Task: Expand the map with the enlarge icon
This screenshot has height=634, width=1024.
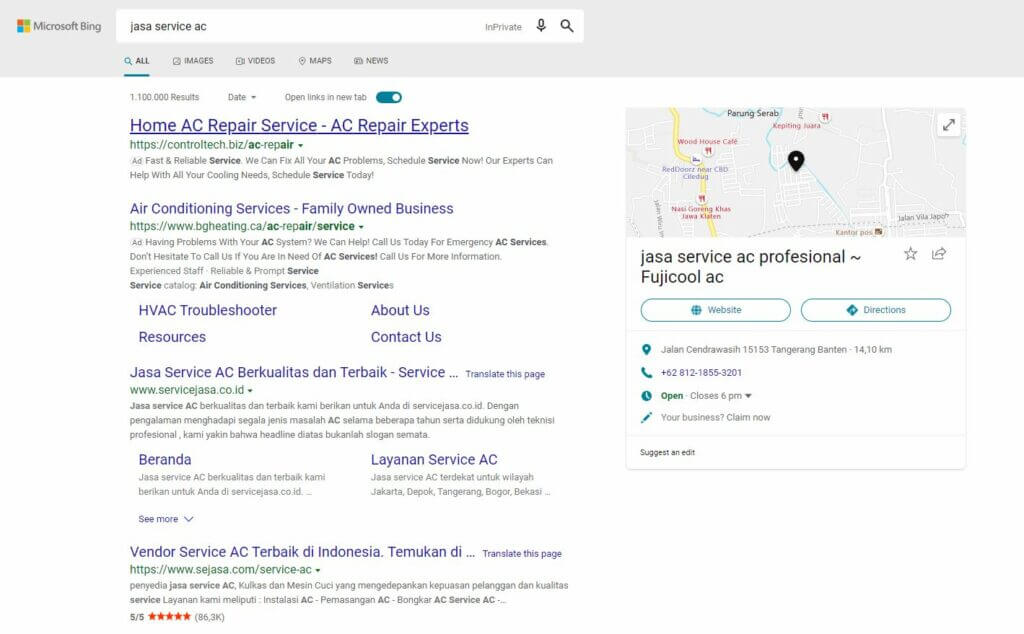Action: point(949,125)
